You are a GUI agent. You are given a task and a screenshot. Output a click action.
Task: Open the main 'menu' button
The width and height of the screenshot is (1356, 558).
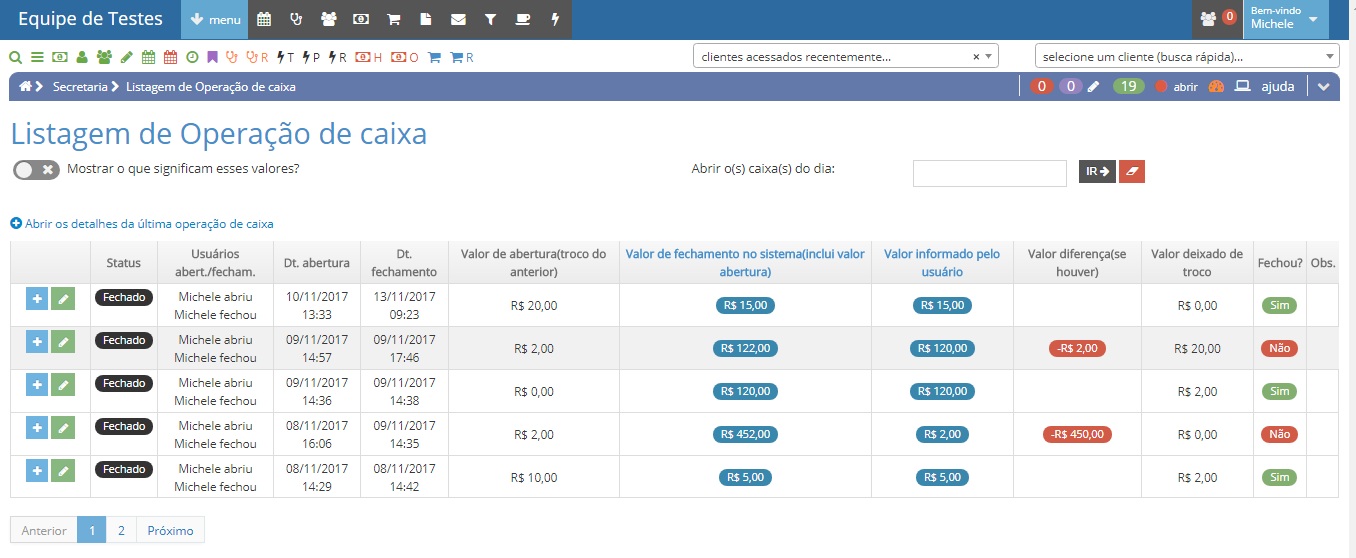click(214, 19)
